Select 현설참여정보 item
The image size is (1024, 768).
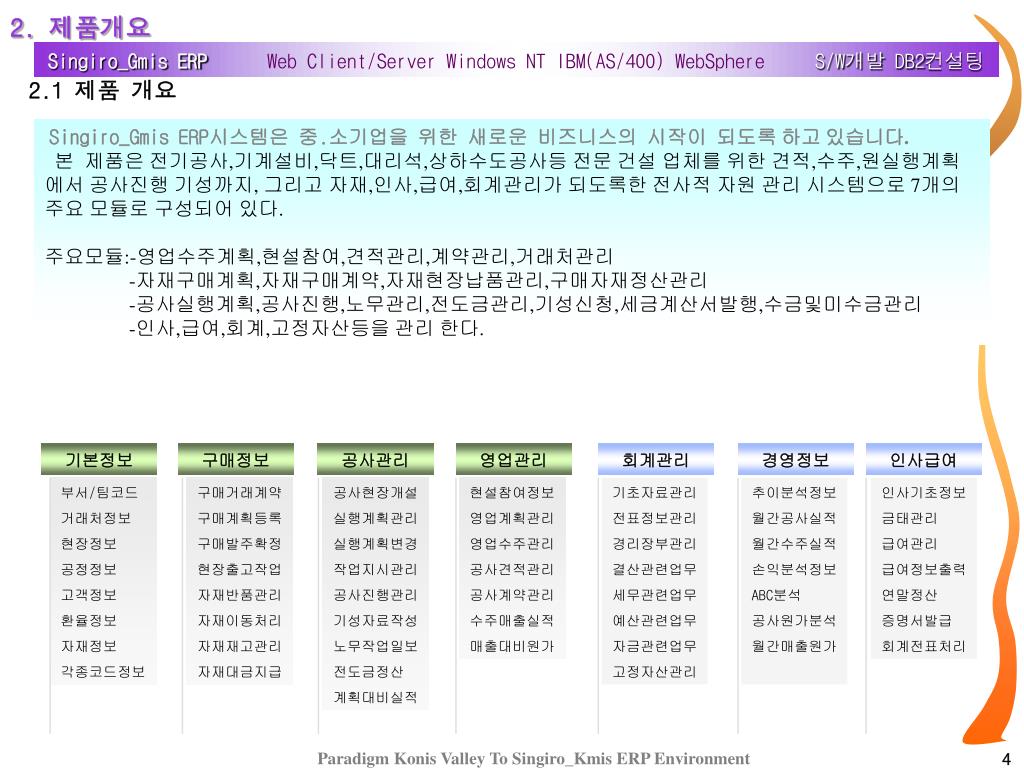[x=512, y=492]
